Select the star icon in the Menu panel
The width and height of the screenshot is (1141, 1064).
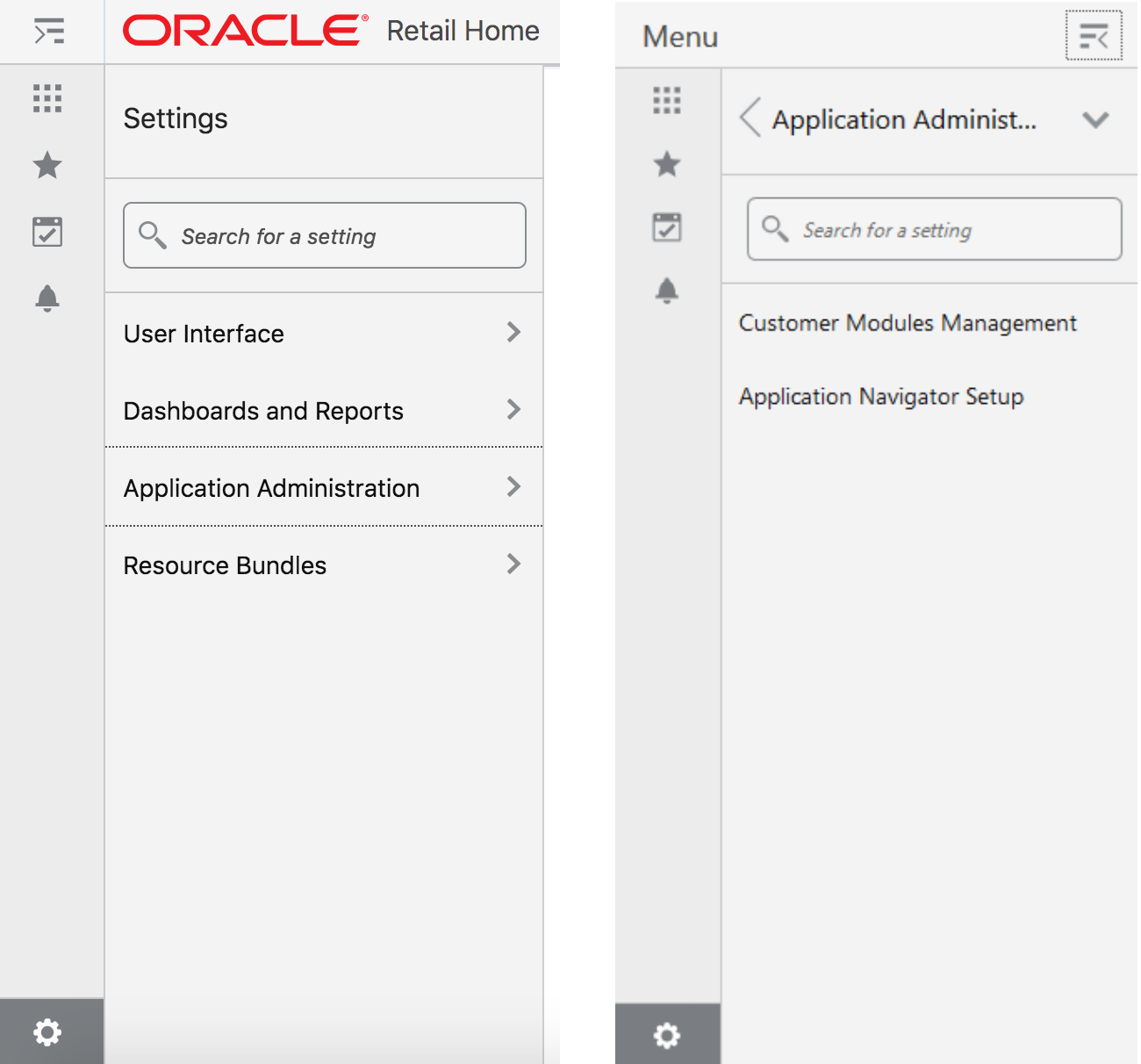pos(668,163)
